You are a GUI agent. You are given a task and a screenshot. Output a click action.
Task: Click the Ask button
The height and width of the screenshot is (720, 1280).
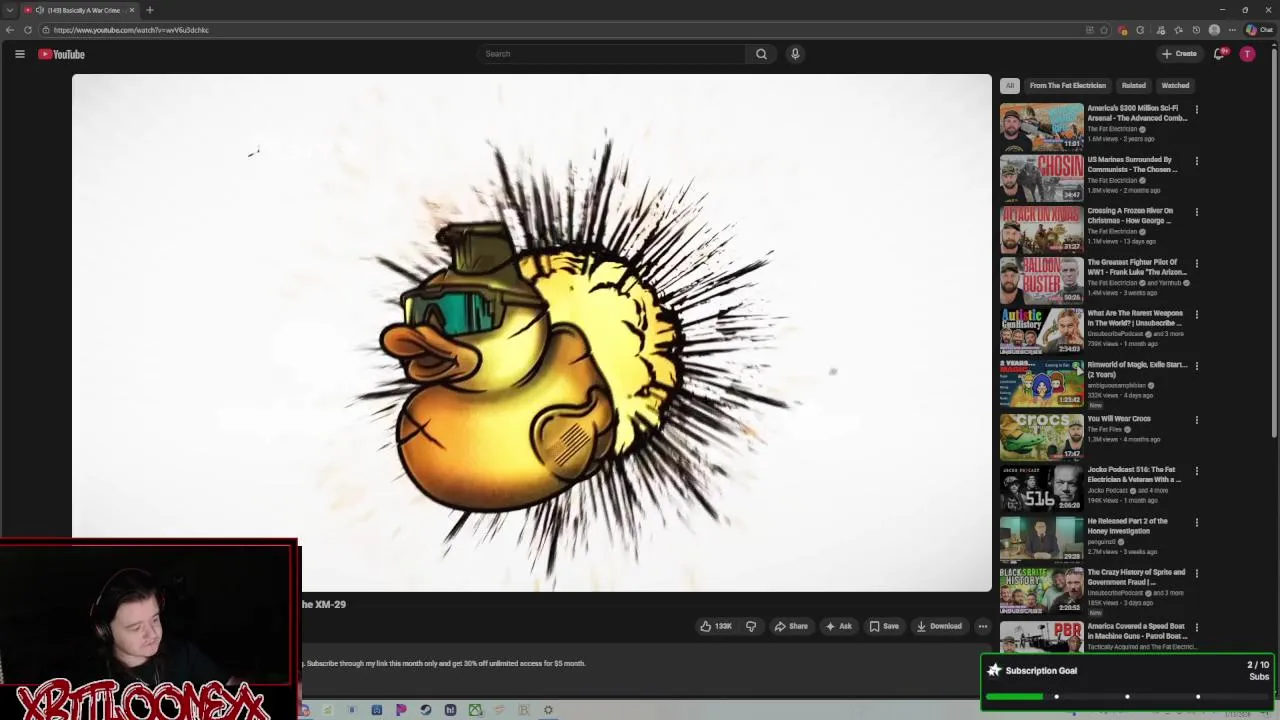[x=838, y=626]
